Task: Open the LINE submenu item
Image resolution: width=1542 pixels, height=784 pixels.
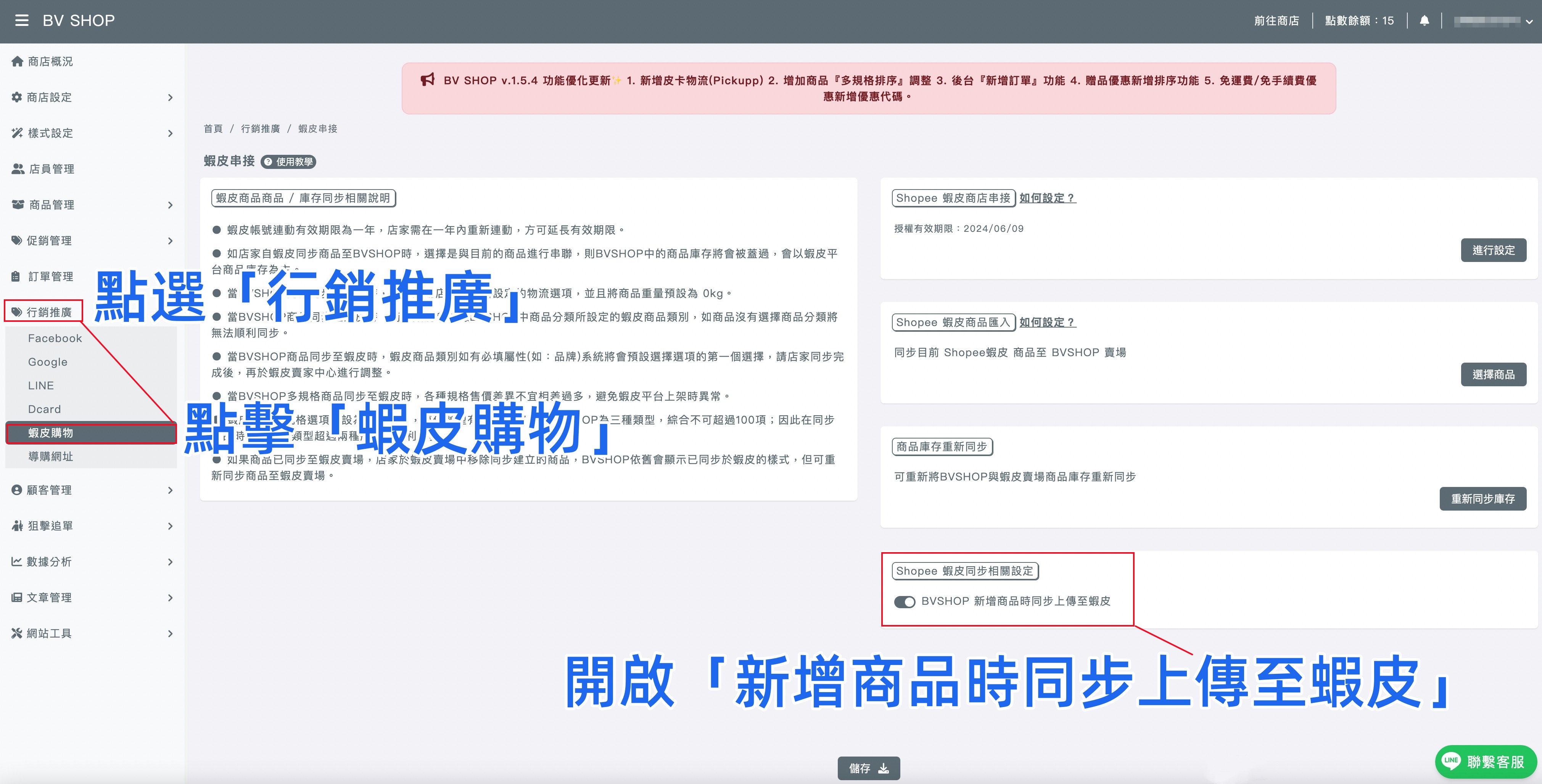Action: pyautogui.click(x=91, y=386)
